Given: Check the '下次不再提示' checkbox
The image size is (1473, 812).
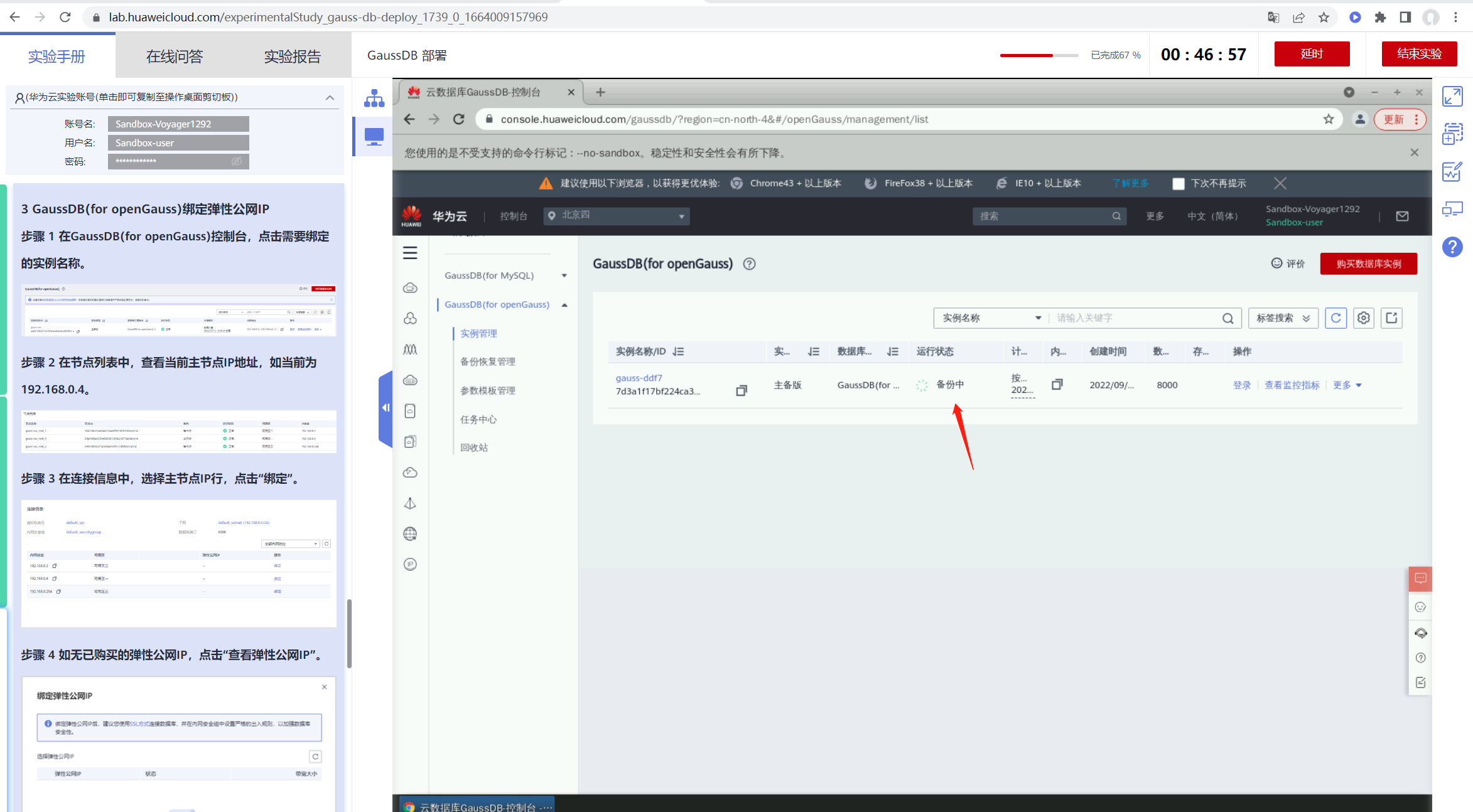Looking at the screenshot, I should [x=1178, y=184].
